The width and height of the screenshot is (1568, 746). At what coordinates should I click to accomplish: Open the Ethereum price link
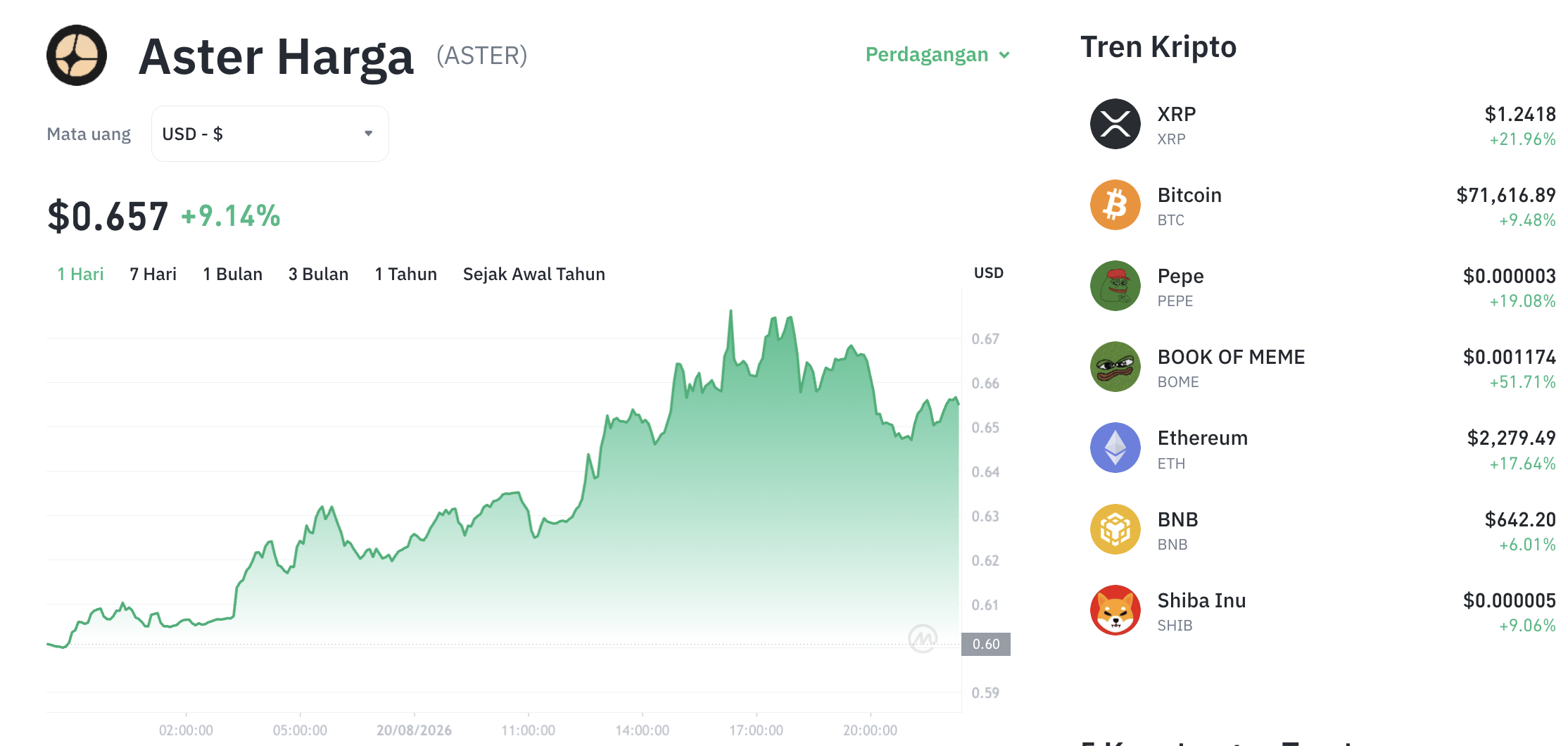(x=1322, y=448)
